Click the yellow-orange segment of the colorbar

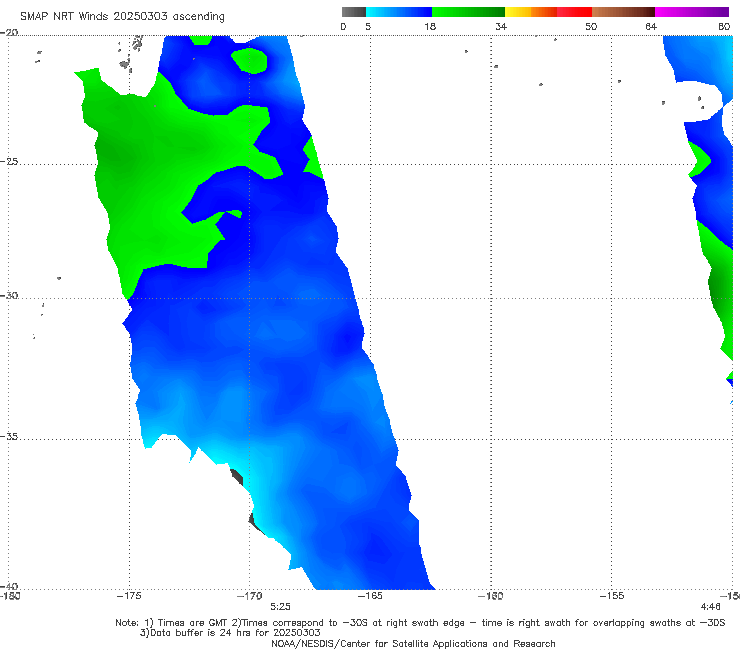(531, 12)
